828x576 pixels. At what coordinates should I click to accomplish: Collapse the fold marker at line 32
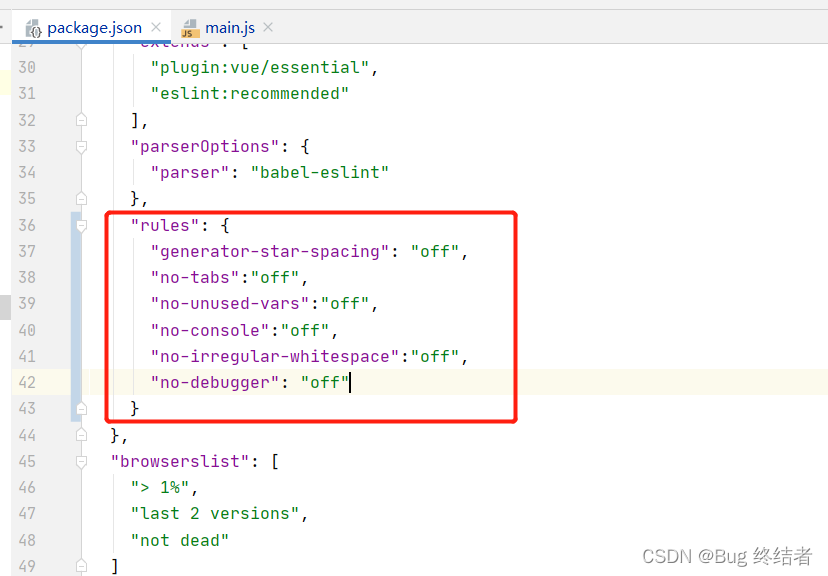(81, 120)
